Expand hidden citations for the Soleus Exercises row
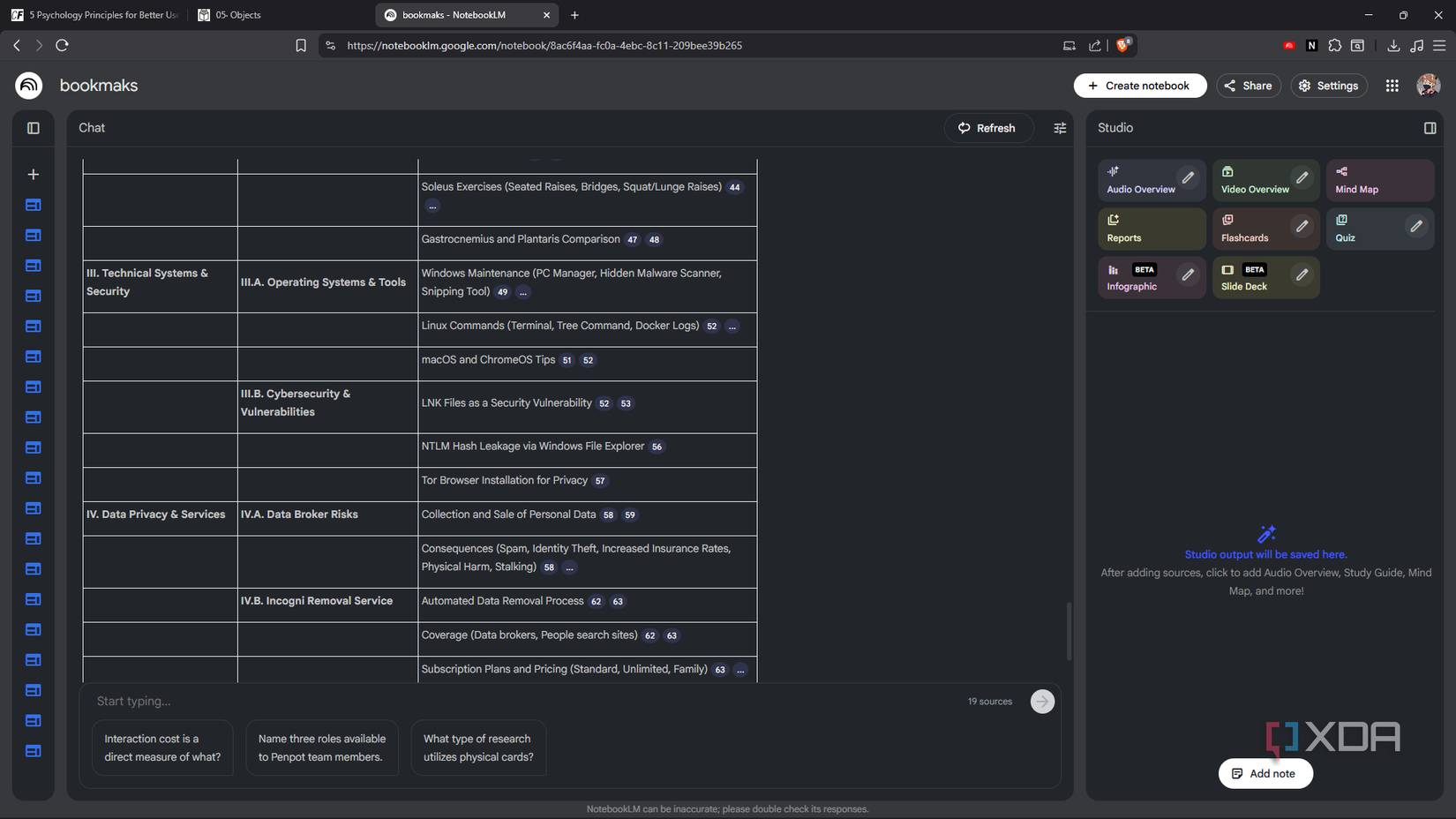1456x819 pixels. pos(432,206)
